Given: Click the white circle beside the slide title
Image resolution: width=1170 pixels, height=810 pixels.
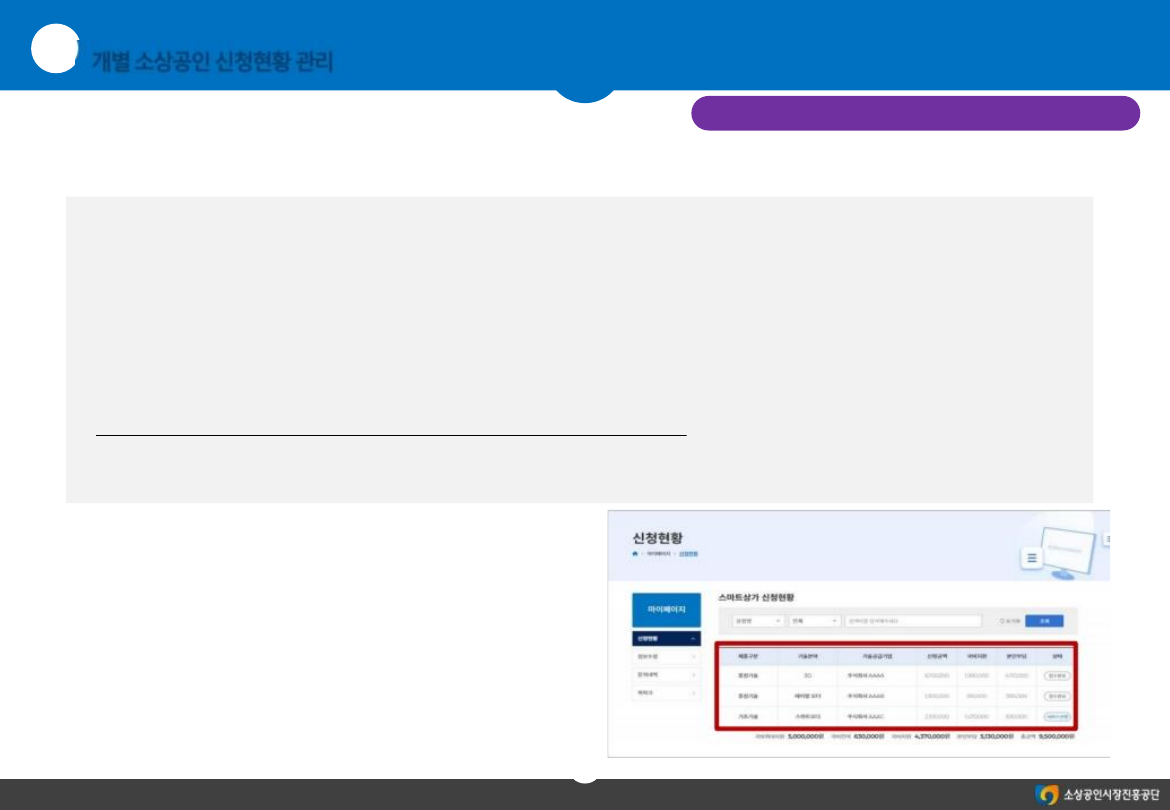Looking at the screenshot, I should pos(54,50).
